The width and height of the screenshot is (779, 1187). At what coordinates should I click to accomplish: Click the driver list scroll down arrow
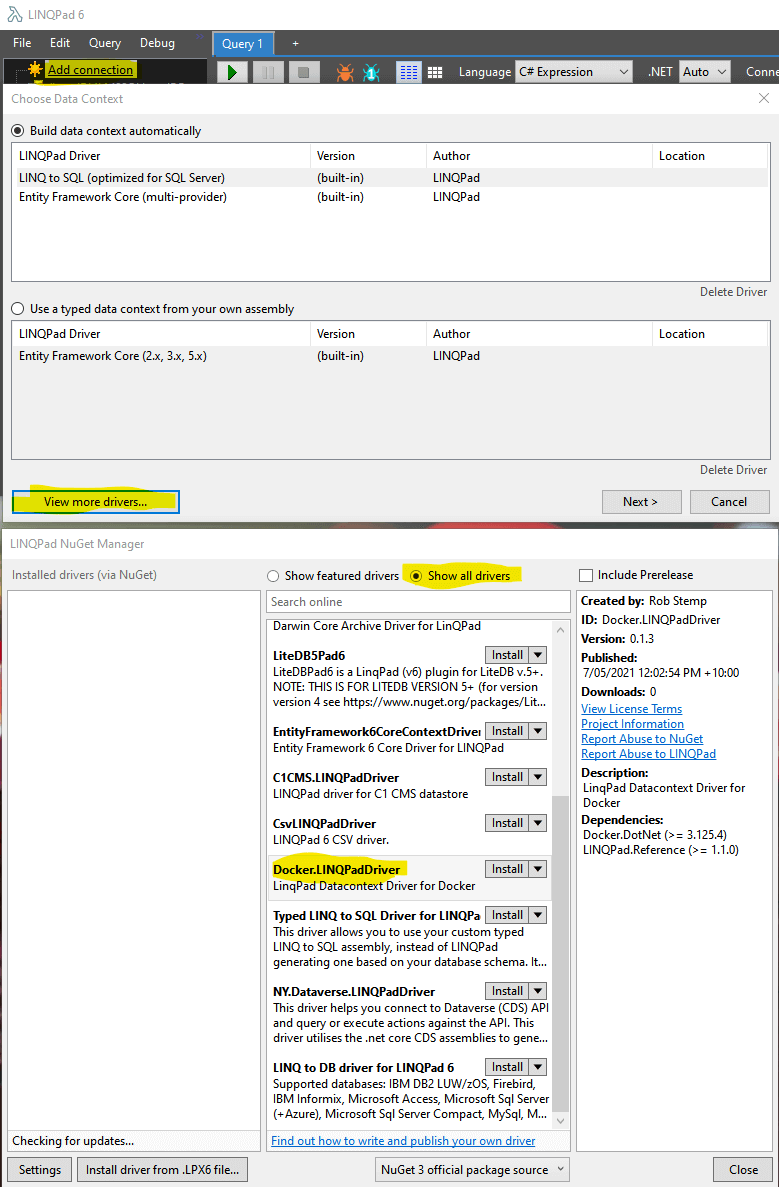(x=560, y=1120)
